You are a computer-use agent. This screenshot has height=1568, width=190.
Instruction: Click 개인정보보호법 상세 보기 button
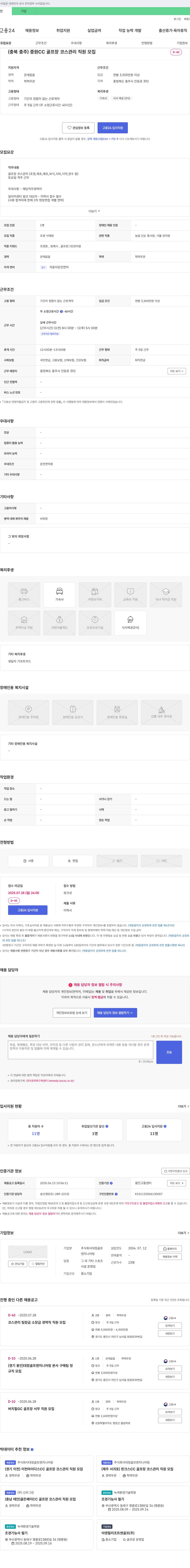click(x=72, y=1013)
